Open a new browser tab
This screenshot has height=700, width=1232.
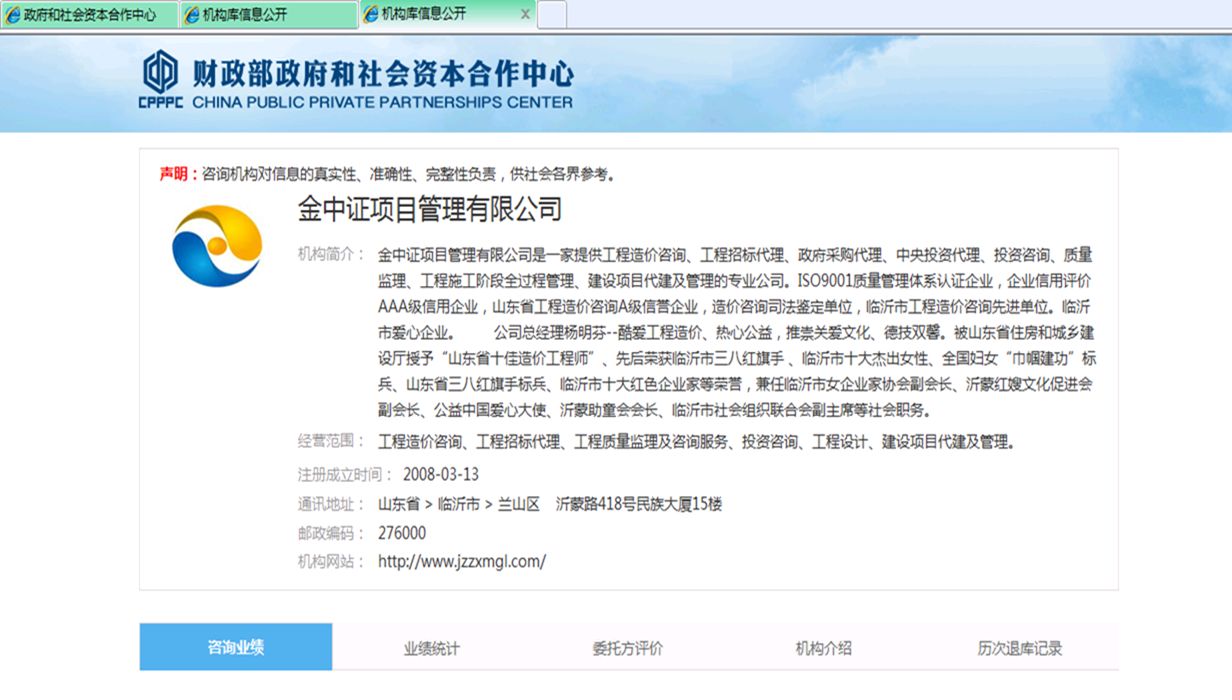point(553,15)
